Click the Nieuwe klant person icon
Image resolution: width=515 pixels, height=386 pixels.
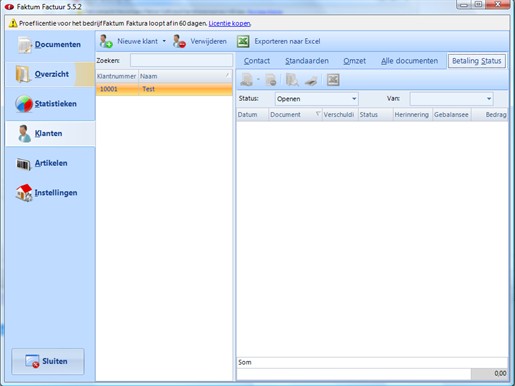pyautogui.click(x=106, y=41)
